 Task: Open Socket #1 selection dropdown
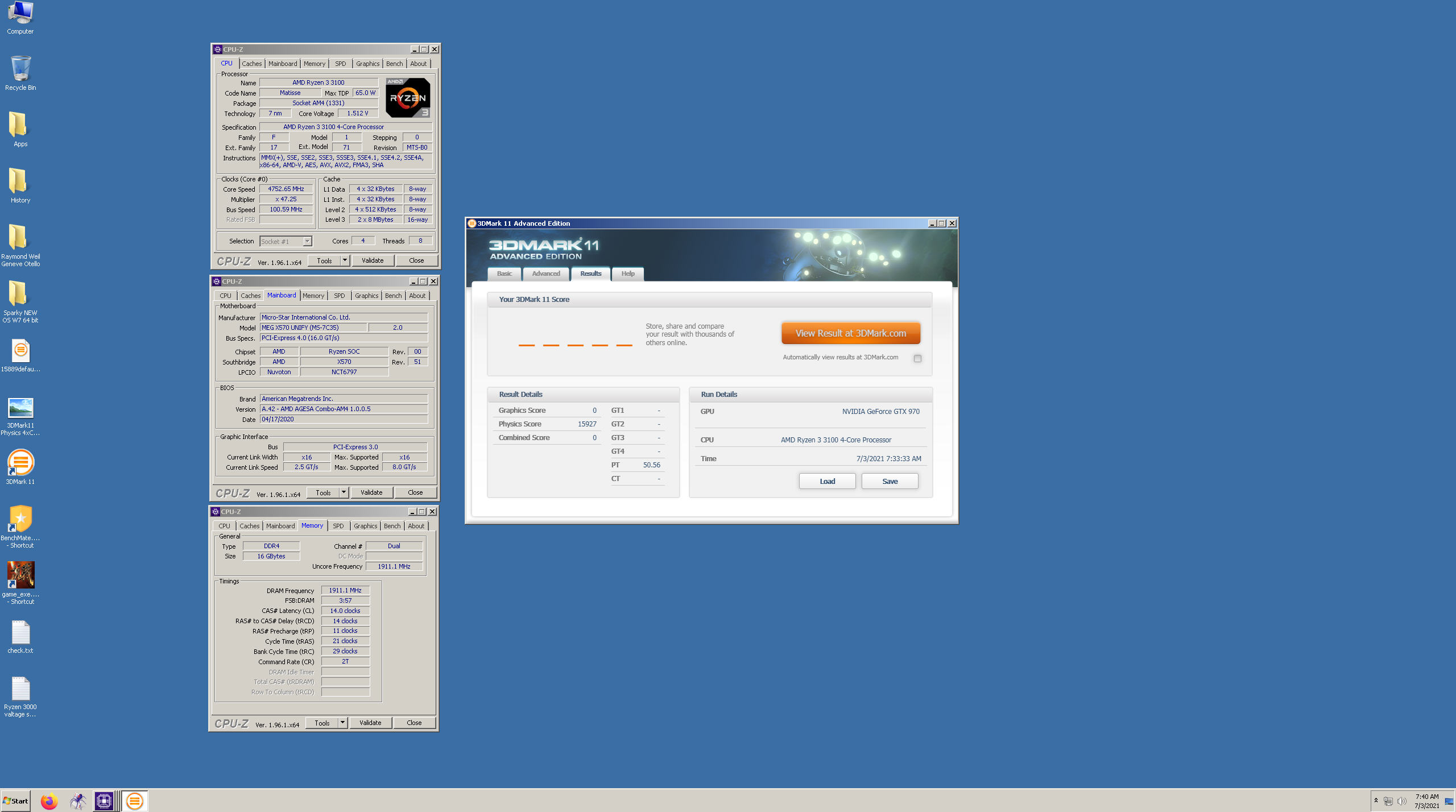coord(307,241)
